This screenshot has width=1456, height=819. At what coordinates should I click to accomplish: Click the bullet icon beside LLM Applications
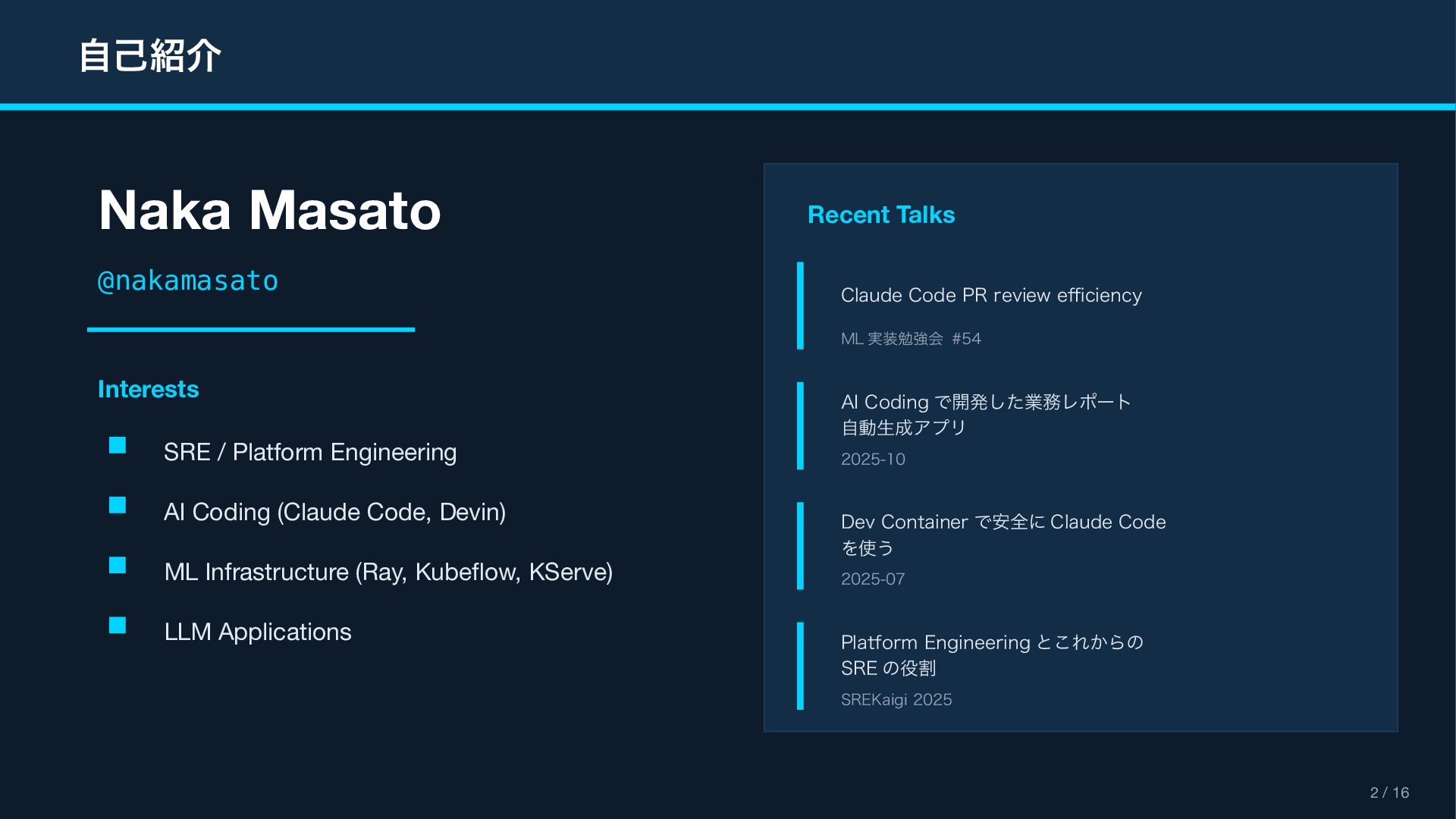pyautogui.click(x=118, y=625)
